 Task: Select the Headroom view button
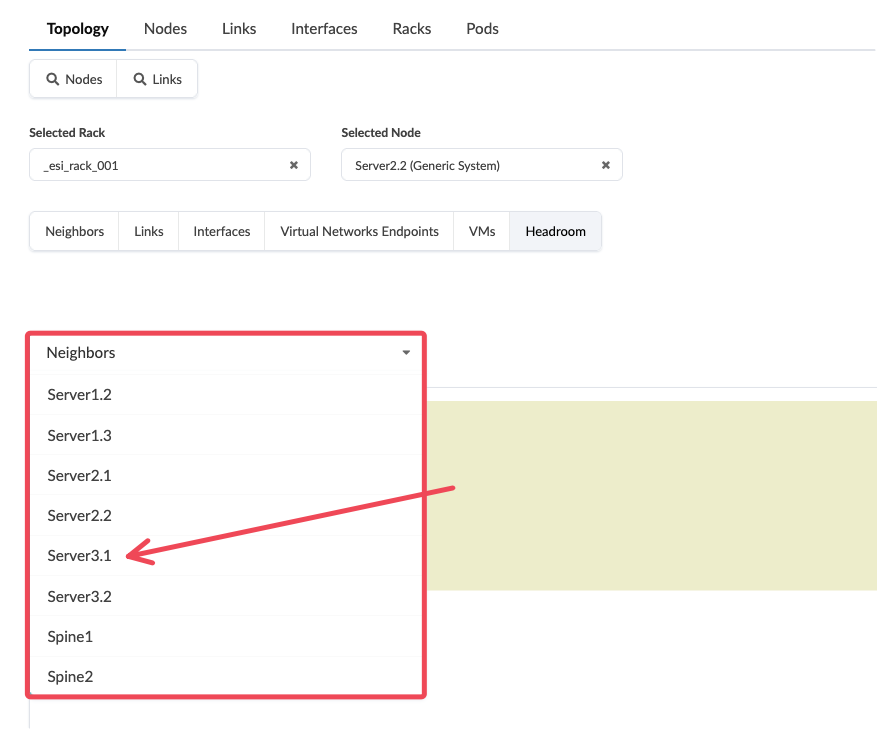[x=555, y=231]
